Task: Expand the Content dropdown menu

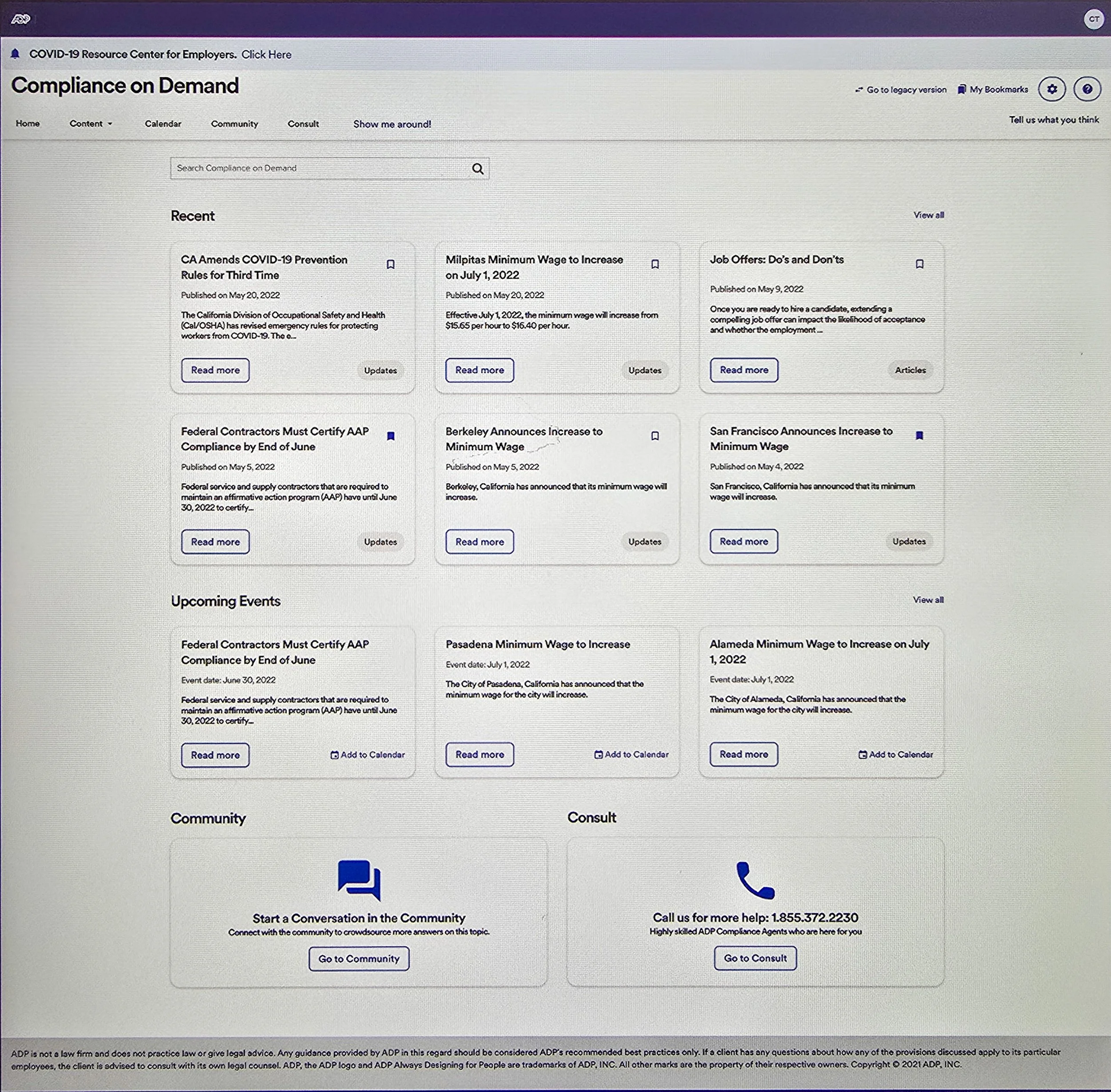Action: pos(91,124)
